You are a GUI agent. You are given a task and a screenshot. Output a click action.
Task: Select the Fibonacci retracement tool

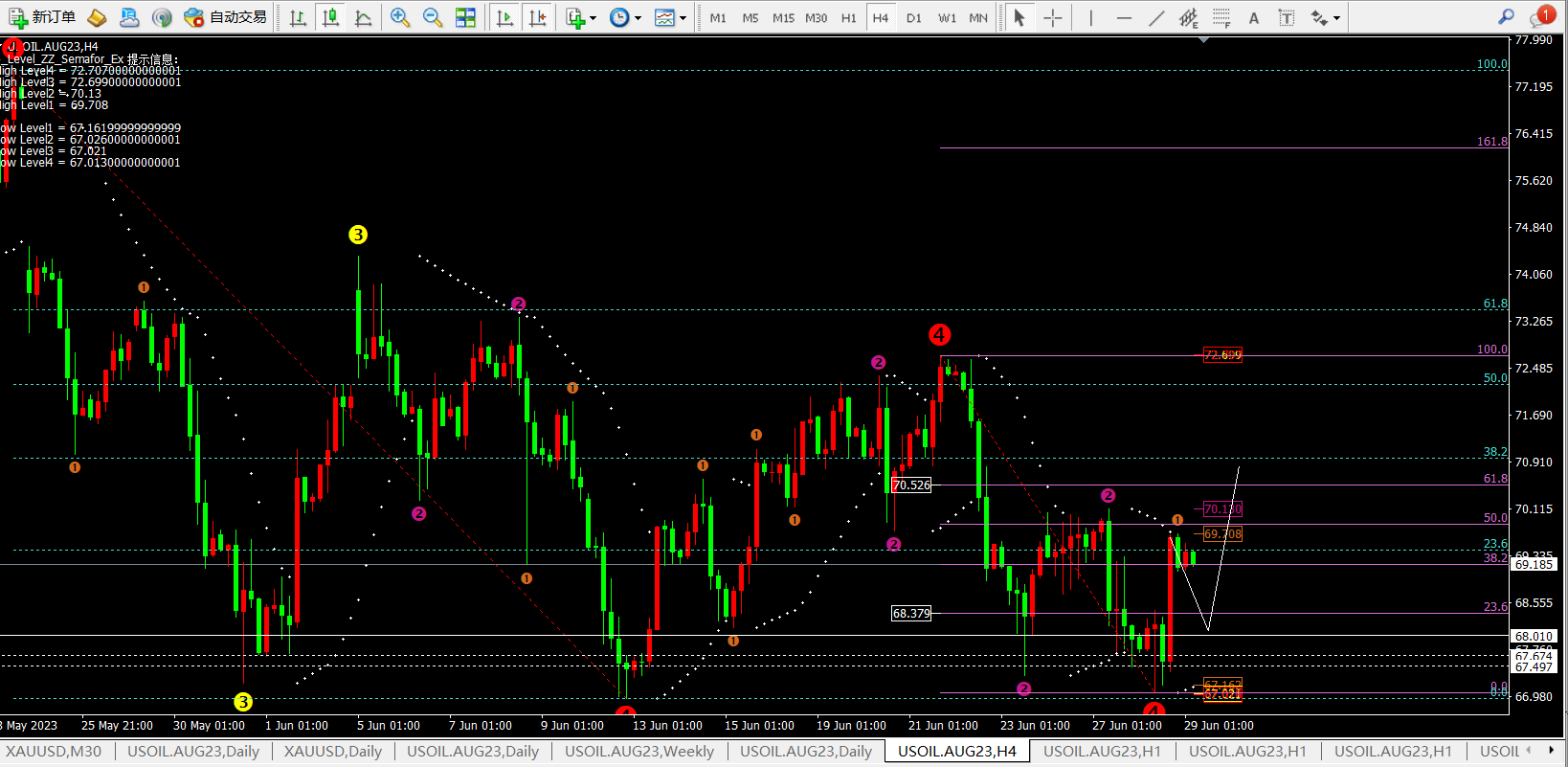pos(1221,17)
